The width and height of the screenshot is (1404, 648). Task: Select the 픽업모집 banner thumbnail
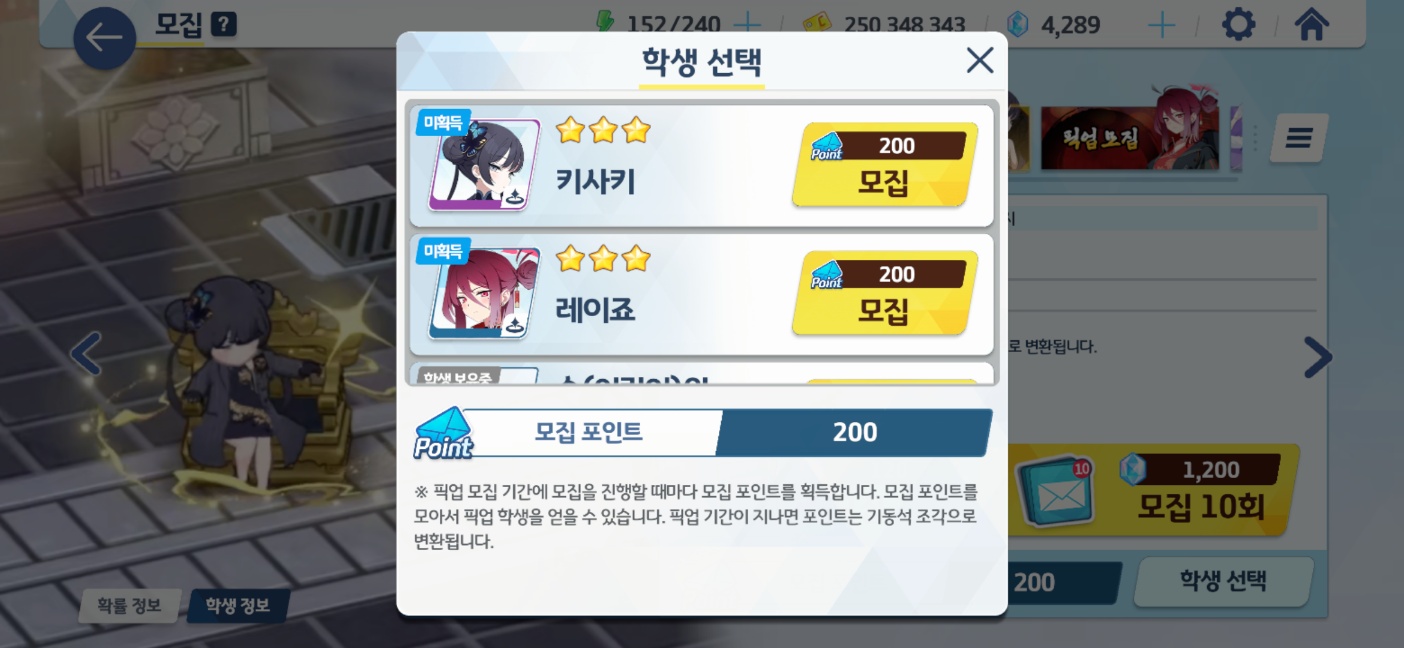pyautogui.click(x=1130, y=138)
